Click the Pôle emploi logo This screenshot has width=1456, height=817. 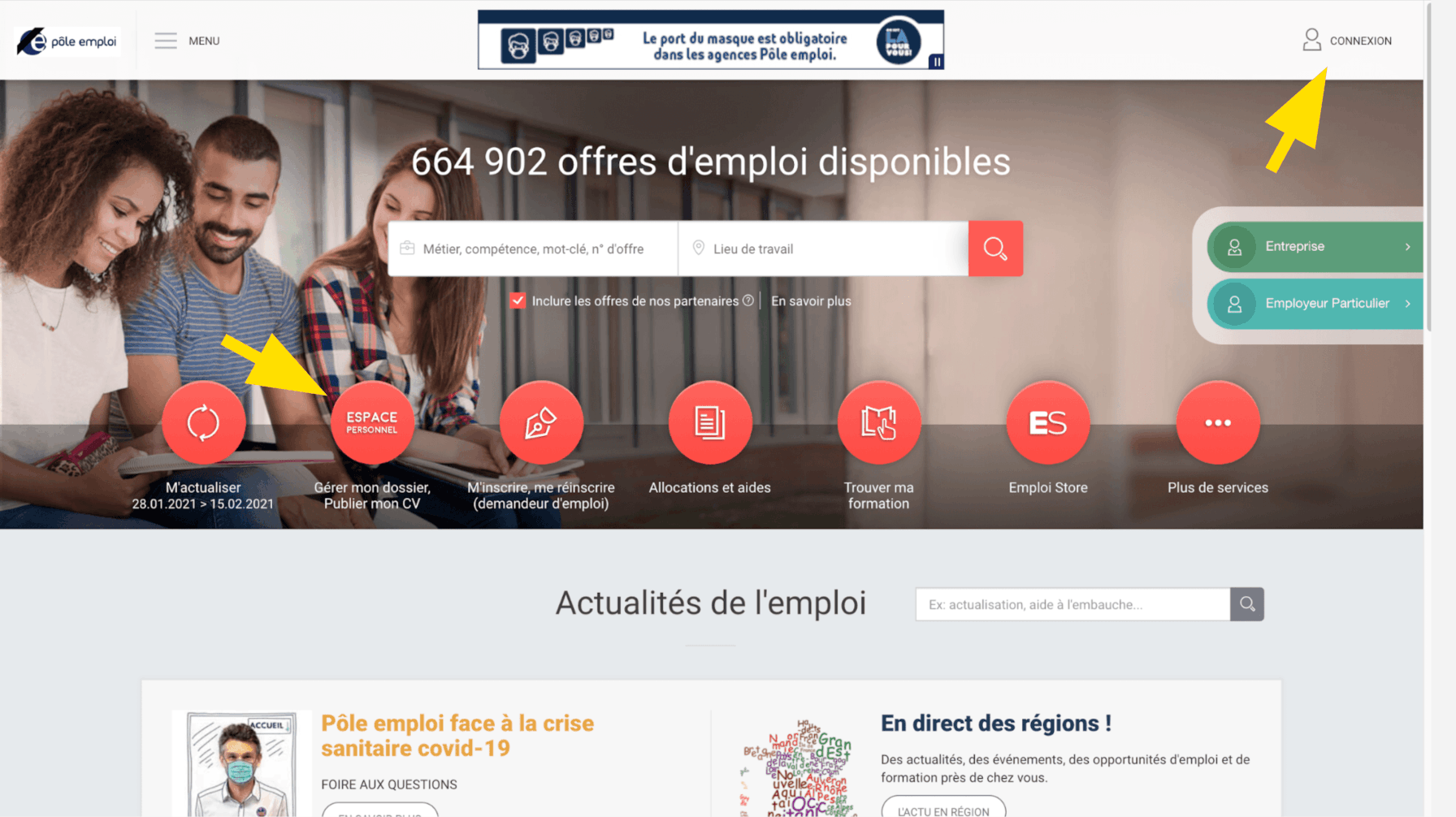[x=67, y=41]
